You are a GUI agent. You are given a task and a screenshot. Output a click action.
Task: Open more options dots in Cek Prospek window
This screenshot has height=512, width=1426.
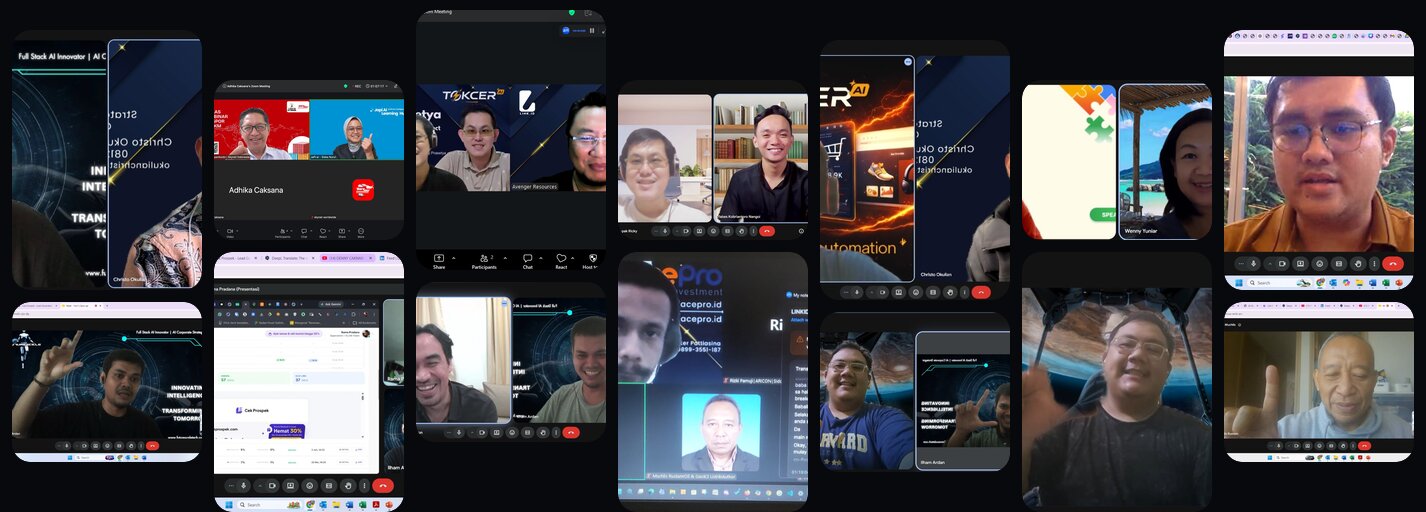tap(365, 486)
